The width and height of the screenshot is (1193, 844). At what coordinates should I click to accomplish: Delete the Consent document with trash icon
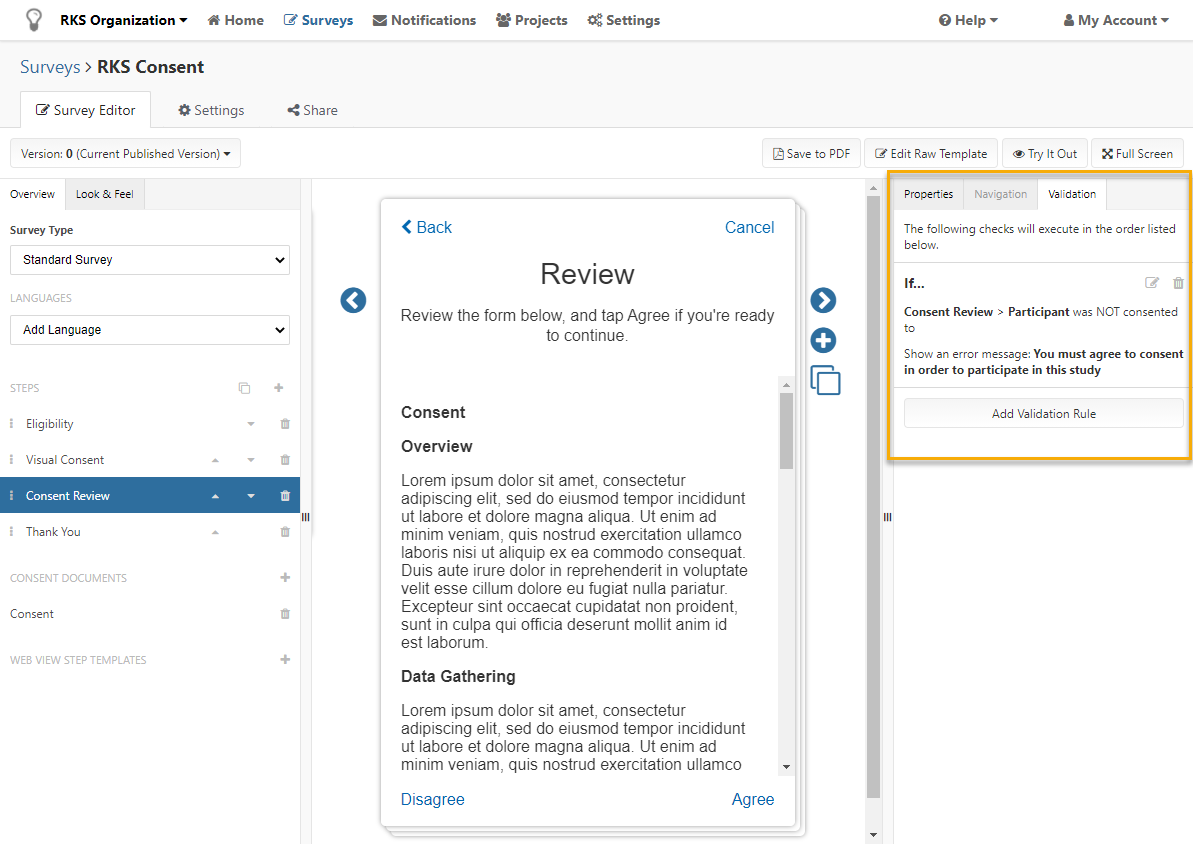[285, 614]
